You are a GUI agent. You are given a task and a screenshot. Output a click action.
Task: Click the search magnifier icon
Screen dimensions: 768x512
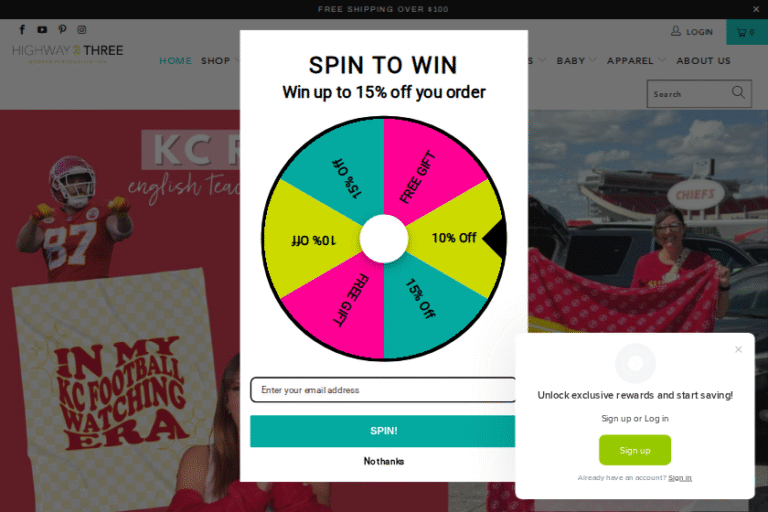click(738, 93)
